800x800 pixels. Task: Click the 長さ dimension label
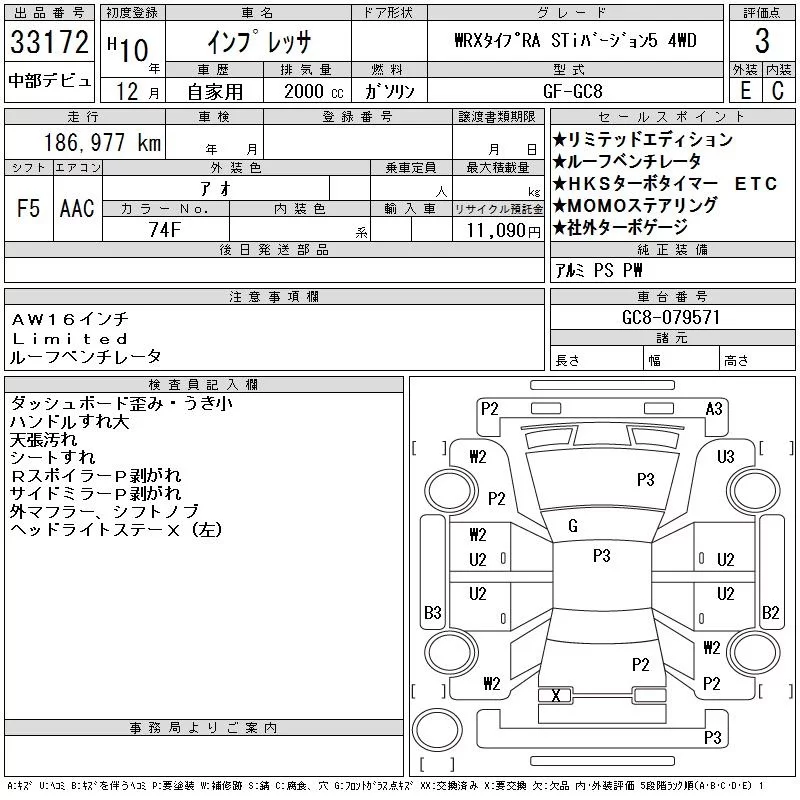(568, 361)
